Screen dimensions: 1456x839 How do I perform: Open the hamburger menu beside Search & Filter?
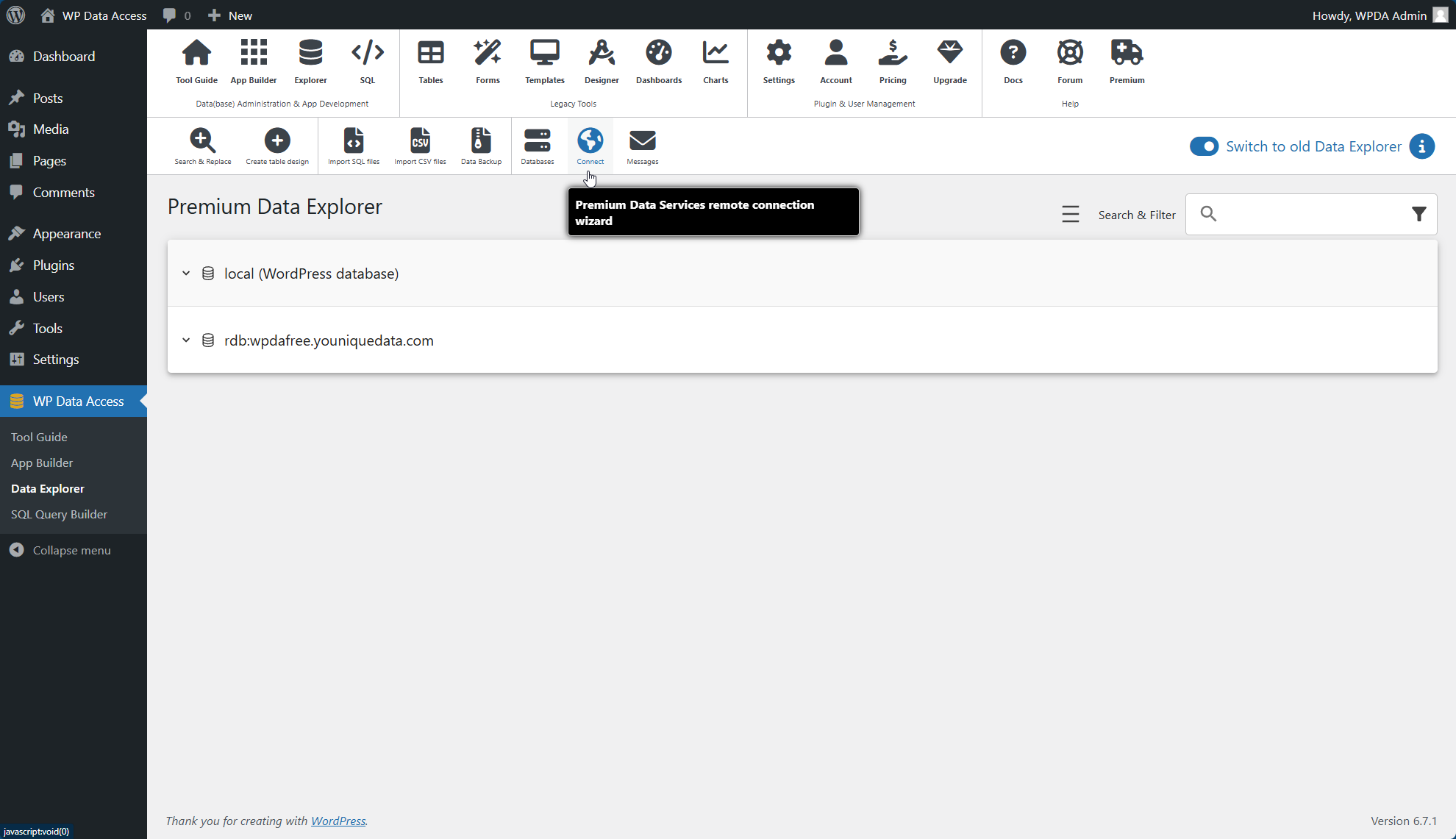1070,215
